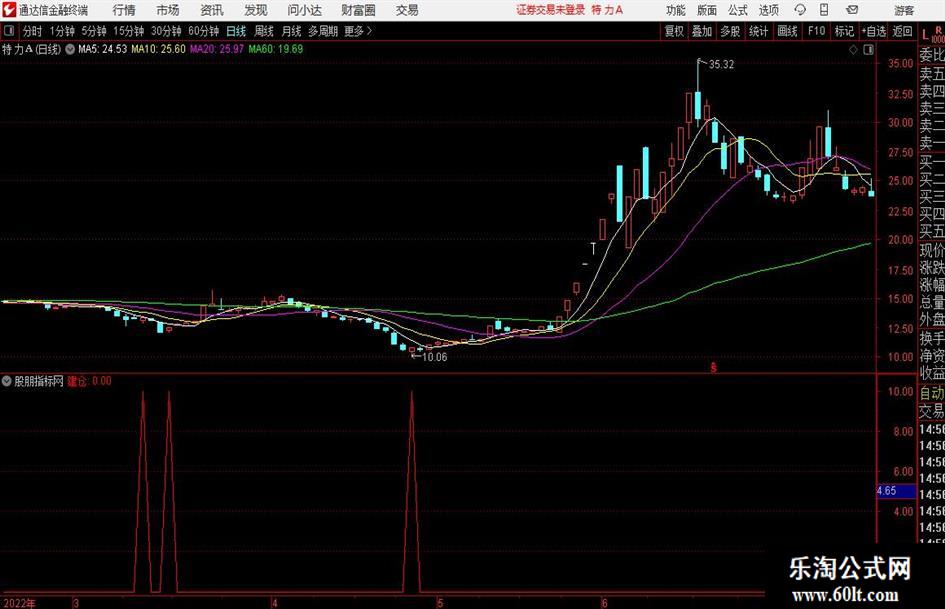Open the 行情 menu
945x609 pixels.
click(124, 10)
